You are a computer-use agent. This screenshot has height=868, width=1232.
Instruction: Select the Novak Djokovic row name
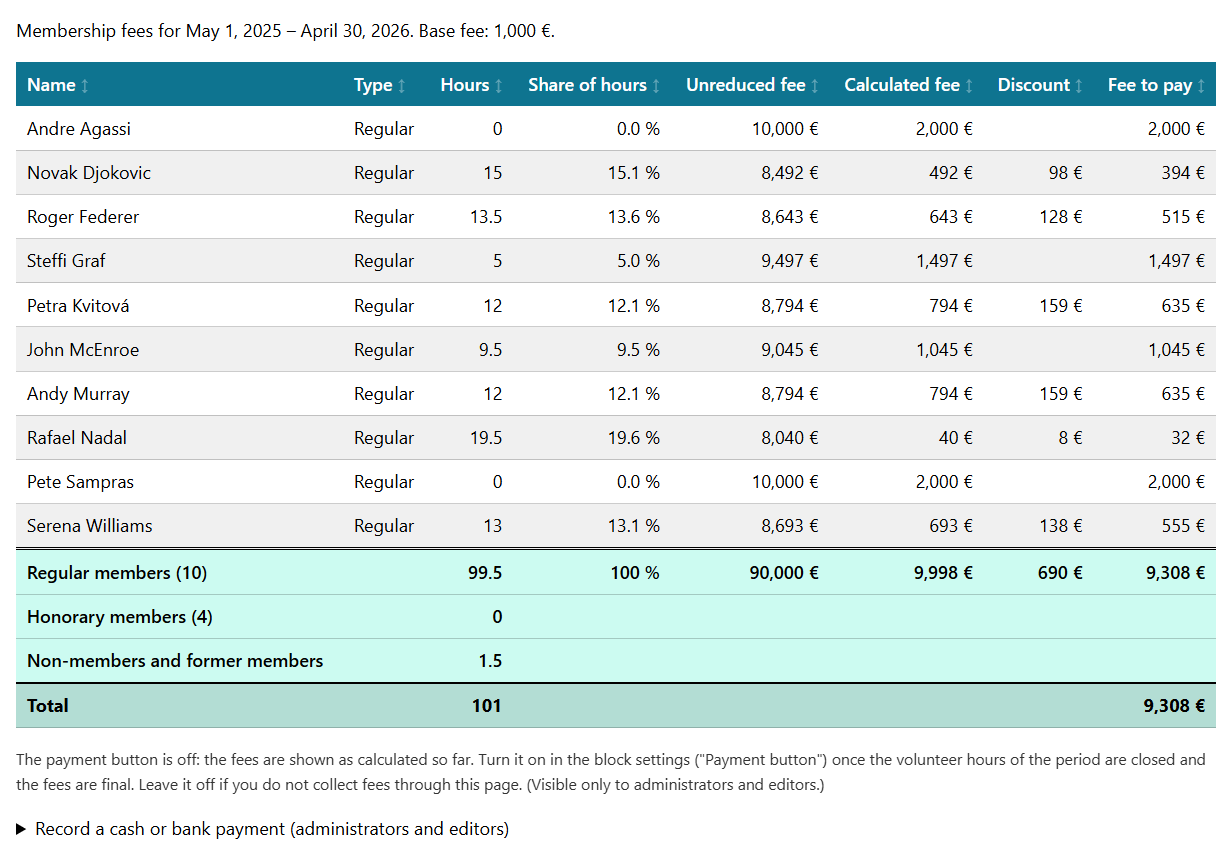click(x=89, y=173)
